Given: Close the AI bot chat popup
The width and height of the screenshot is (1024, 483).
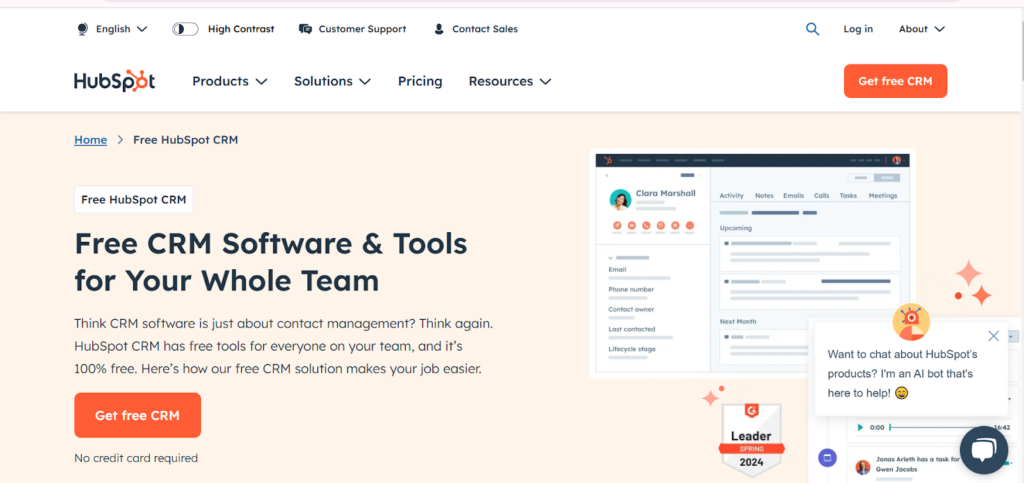Looking at the screenshot, I should 993,336.
